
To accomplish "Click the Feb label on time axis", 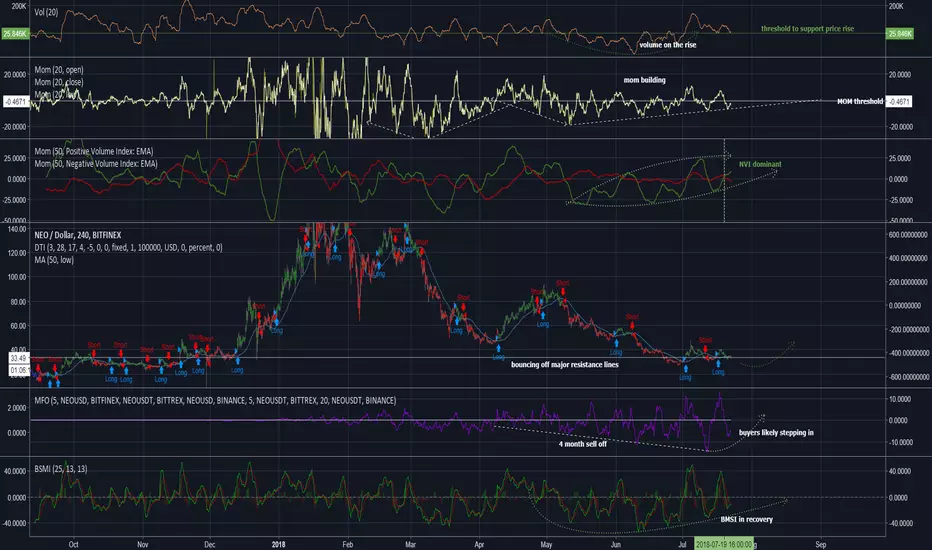I will 348,544.
